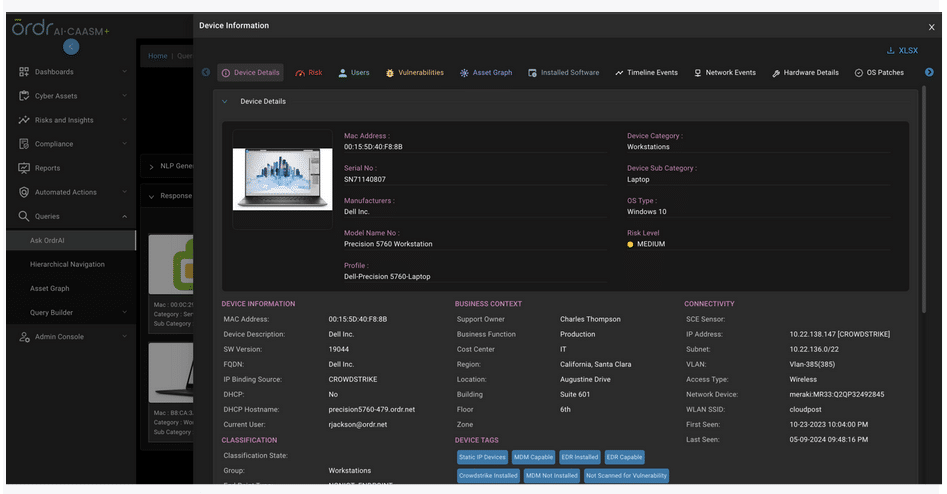Click the Admin Console user icon
Image resolution: width=947 pixels, height=494 pixels.
[24, 337]
